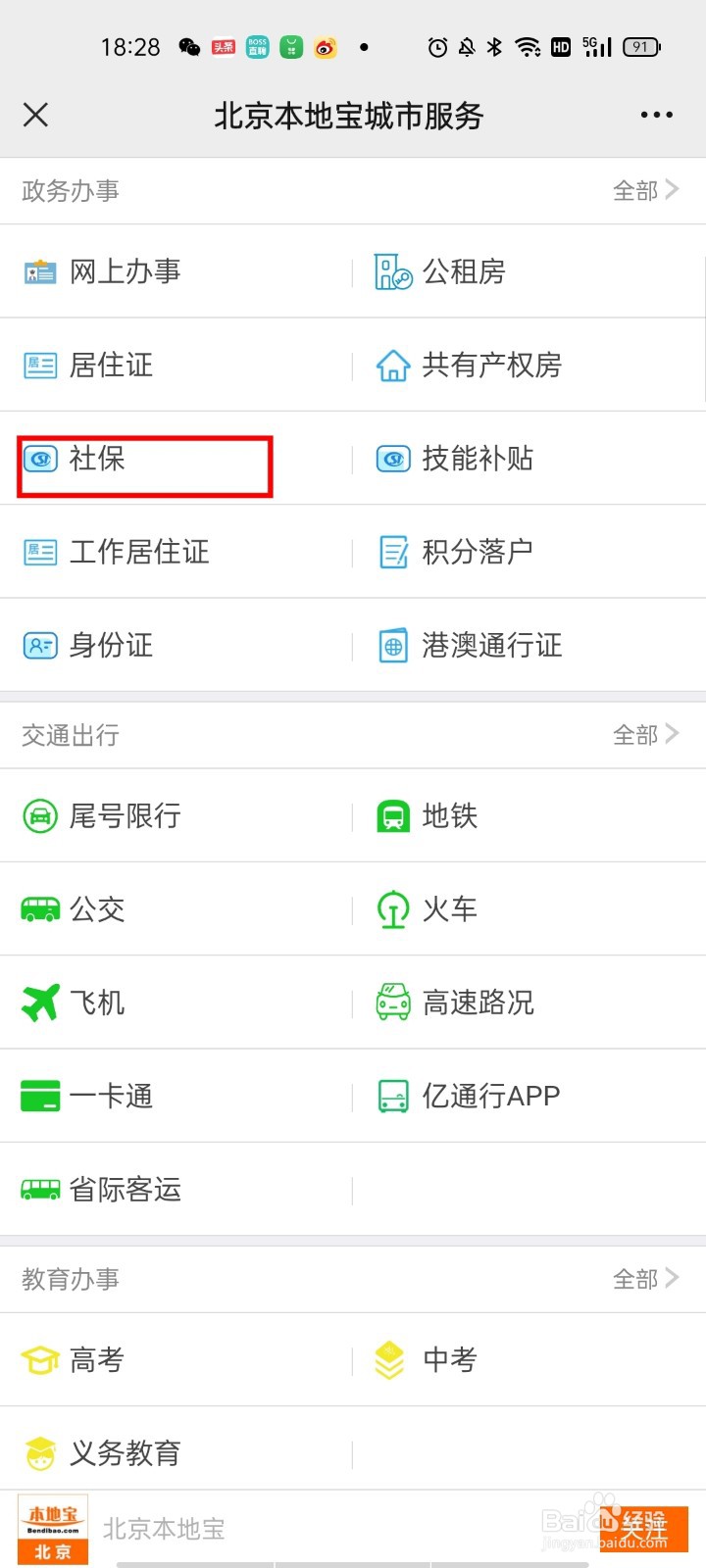Tap the 身份证 ID card icon
This screenshot has width=706, height=1568.
[40, 646]
